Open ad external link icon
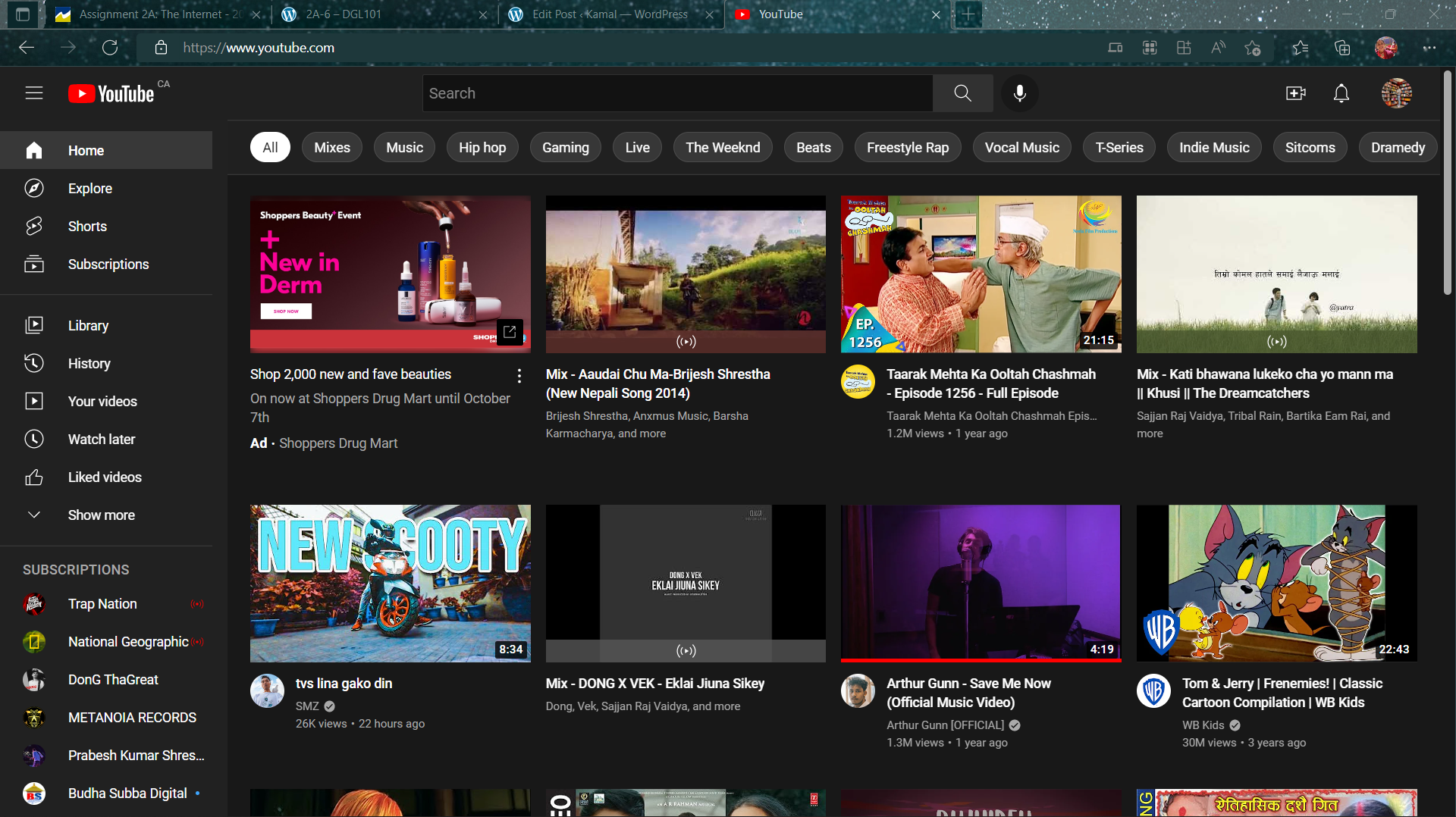Image resolution: width=1456 pixels, height=817 pixels. point(510,332)
